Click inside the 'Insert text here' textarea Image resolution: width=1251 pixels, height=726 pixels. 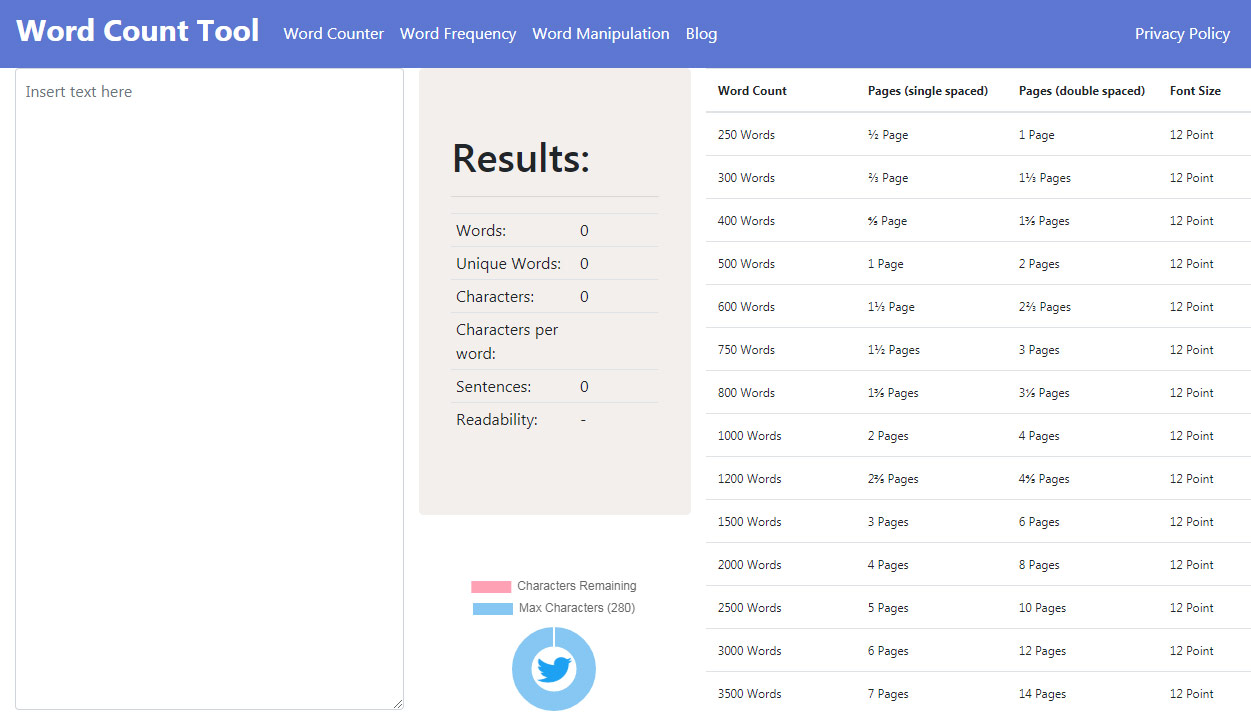[x=209, y=388]
